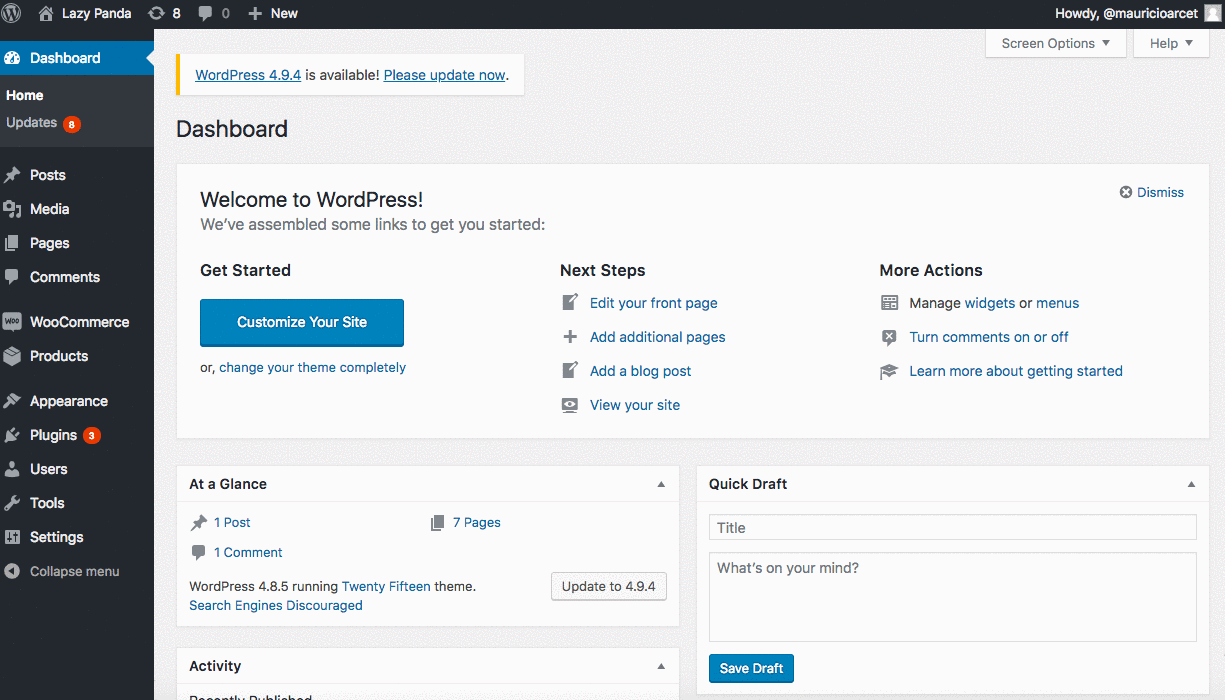Open the Help dropdown tab

click(1171, 43)
